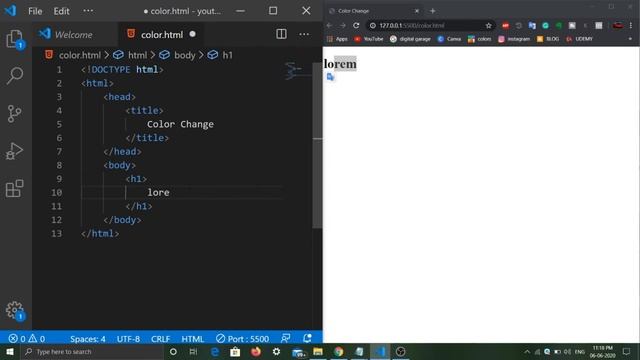Select the color.html editor tab

(161, 34)
